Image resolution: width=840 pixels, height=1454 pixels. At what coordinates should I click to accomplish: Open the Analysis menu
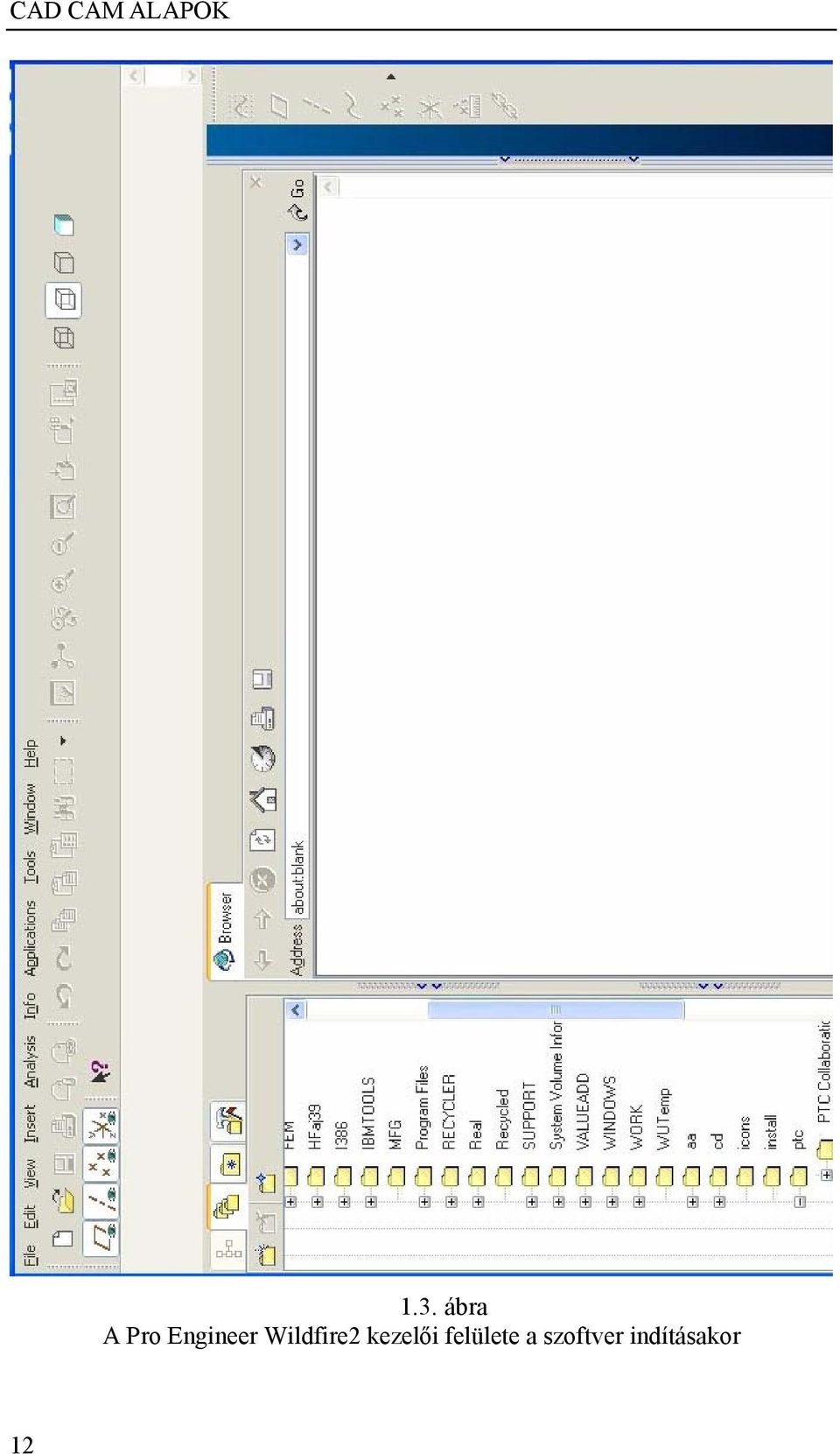(x=30, y=1062)
